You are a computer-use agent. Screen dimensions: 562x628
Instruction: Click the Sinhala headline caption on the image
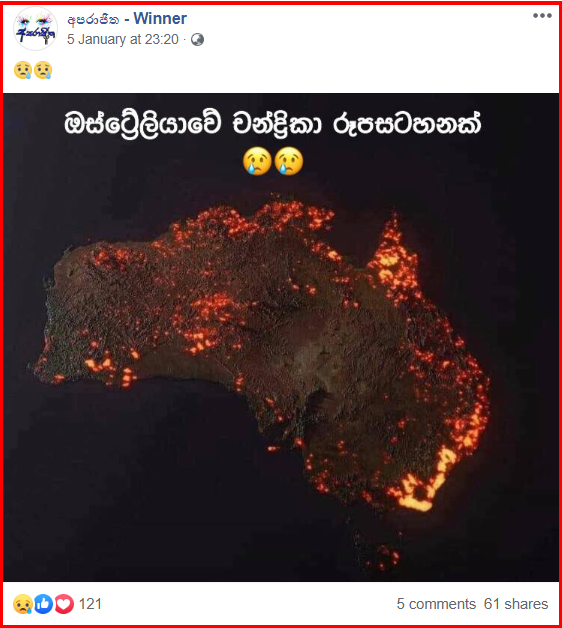tap(272, 123)
